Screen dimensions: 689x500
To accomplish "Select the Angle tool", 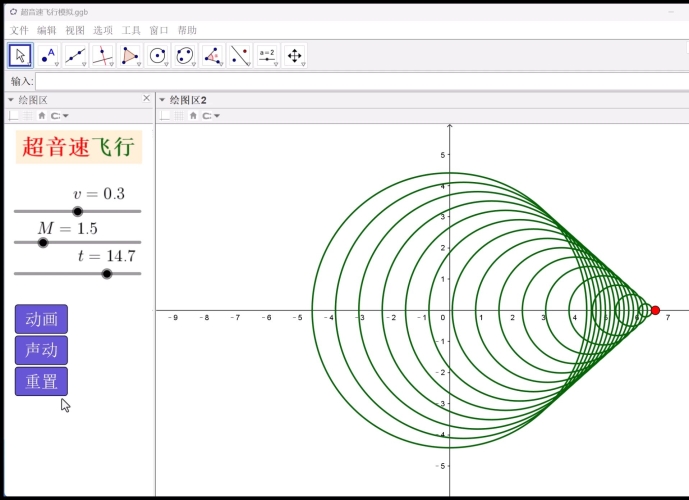I will pyautogui.click(x=212, y=56).
